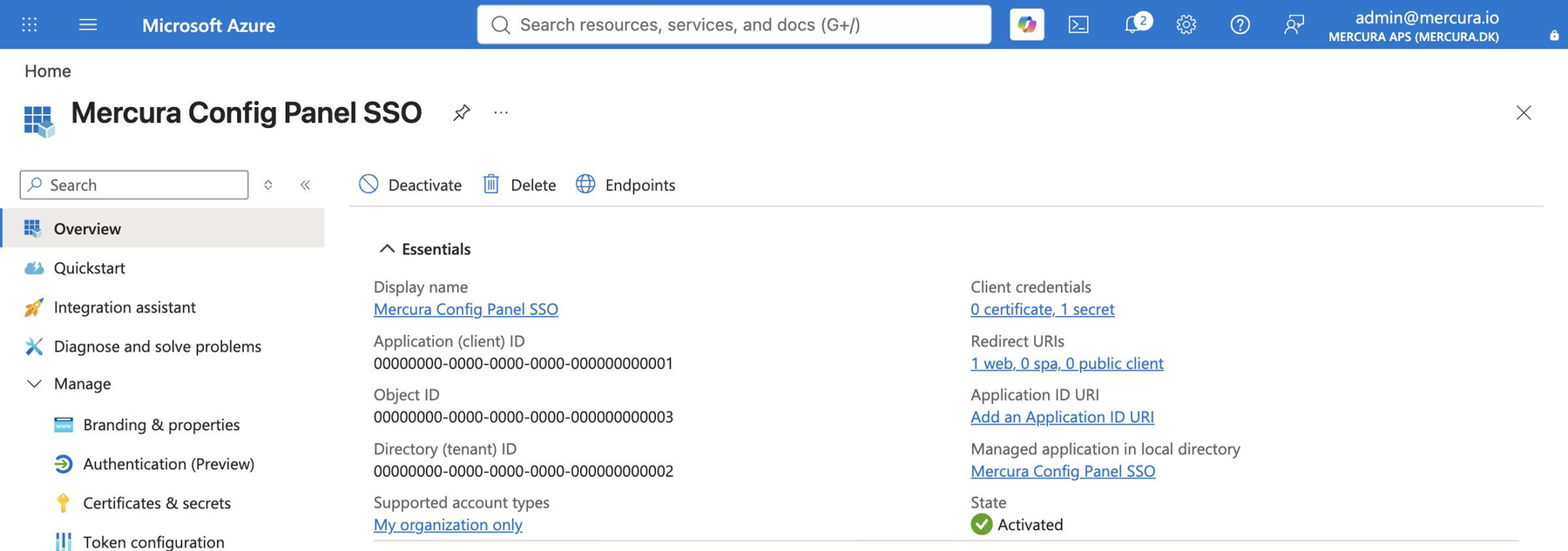Launch Copilot from the top bar
1568x551 pixels.
pyautogui.click(x=1027, y=24)
